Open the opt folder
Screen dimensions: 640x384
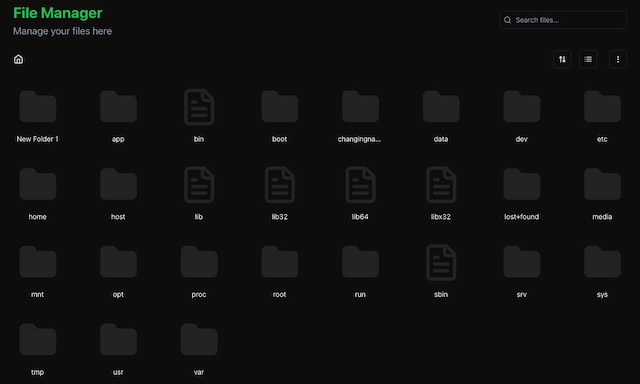tap(118, 262)
